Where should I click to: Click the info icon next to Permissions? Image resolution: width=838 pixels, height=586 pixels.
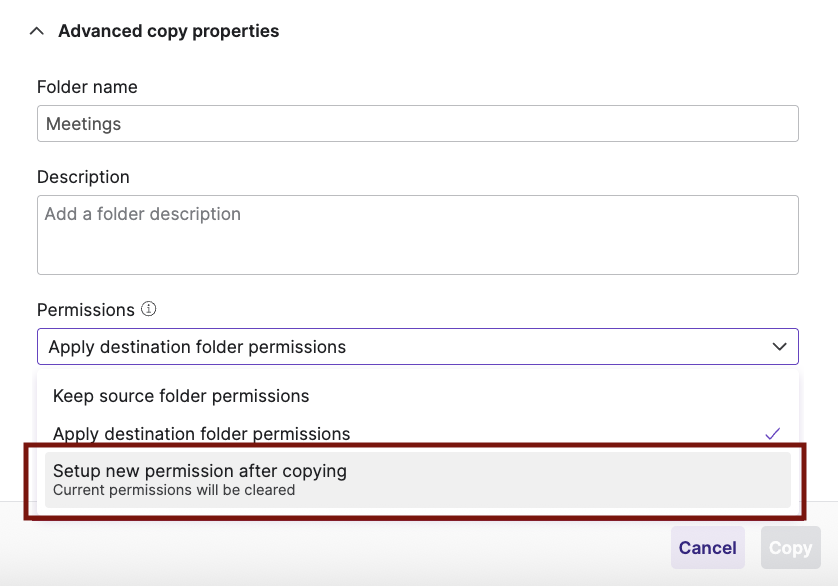(x=148, y=310)
